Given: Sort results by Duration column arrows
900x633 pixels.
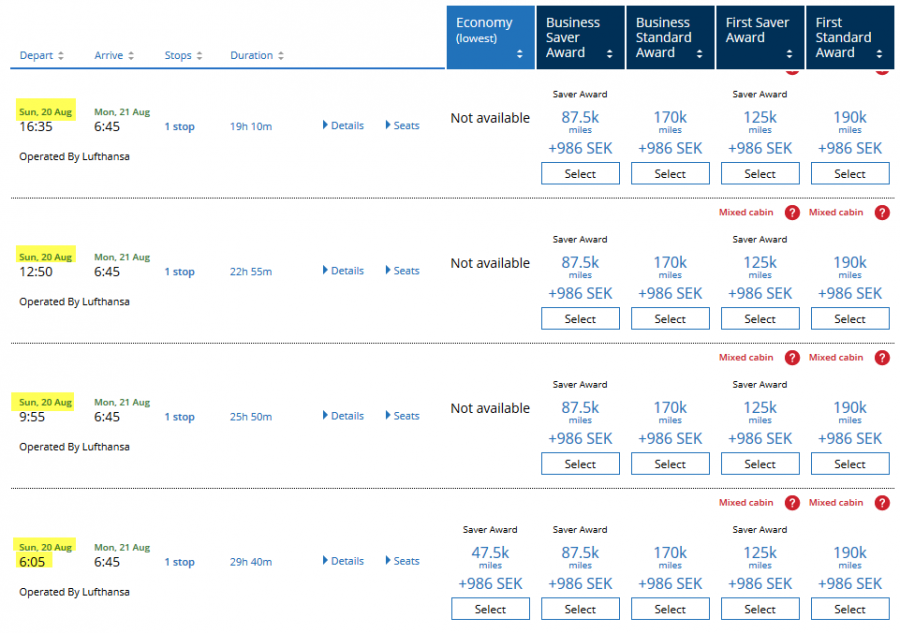Looking at the screenshot, I should [x=281, y=56].
